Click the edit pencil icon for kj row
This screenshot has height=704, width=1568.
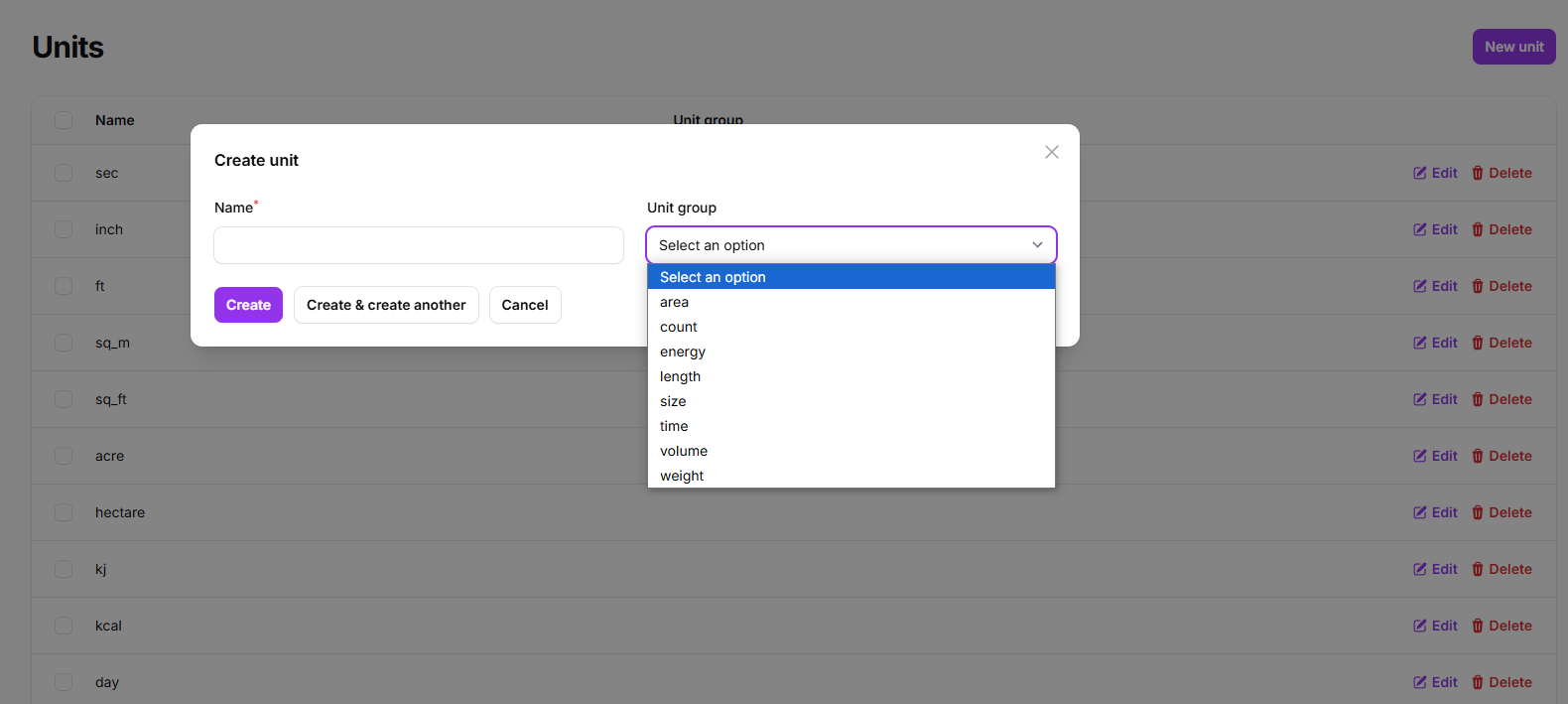pyautogui.click(x=1419, y=569)
